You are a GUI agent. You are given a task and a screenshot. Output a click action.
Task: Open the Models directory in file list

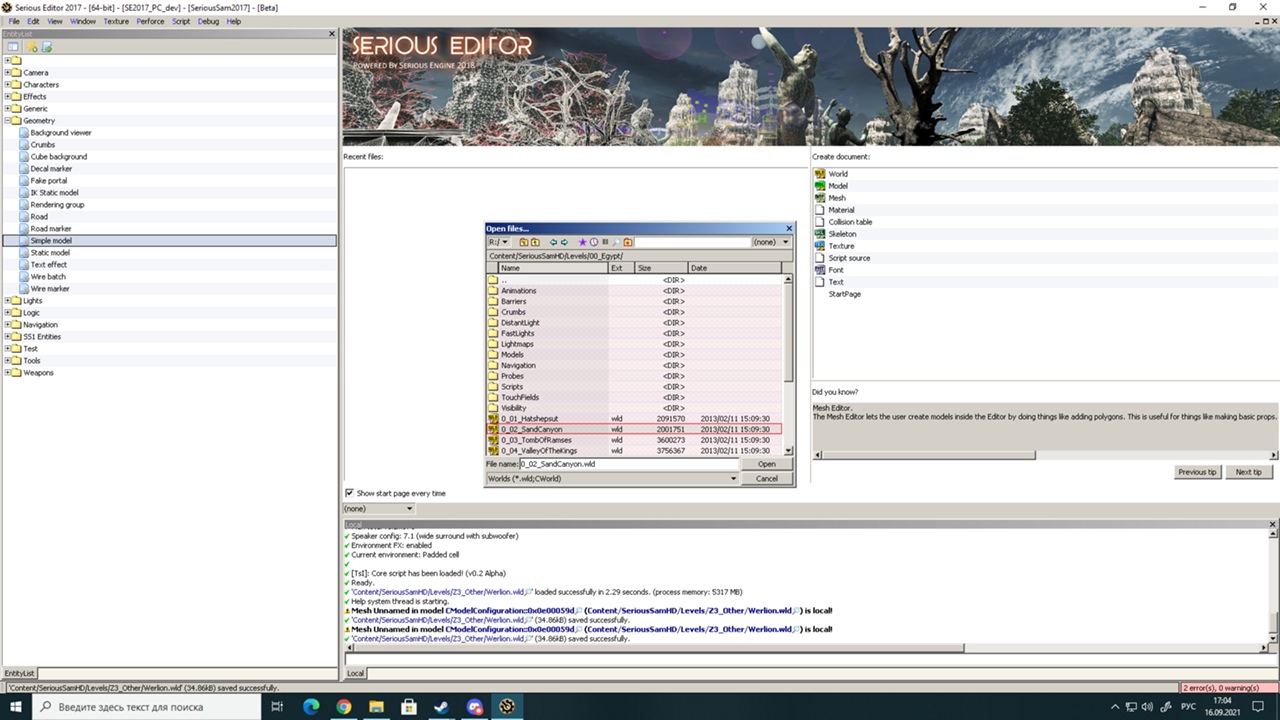pos(634,355)
